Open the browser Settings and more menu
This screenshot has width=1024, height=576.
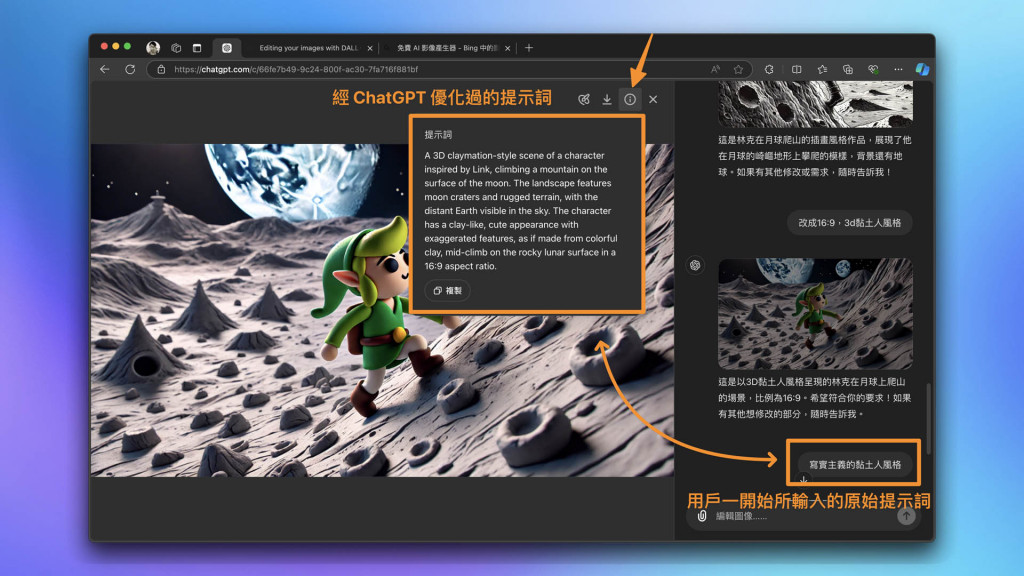[899, 69]
